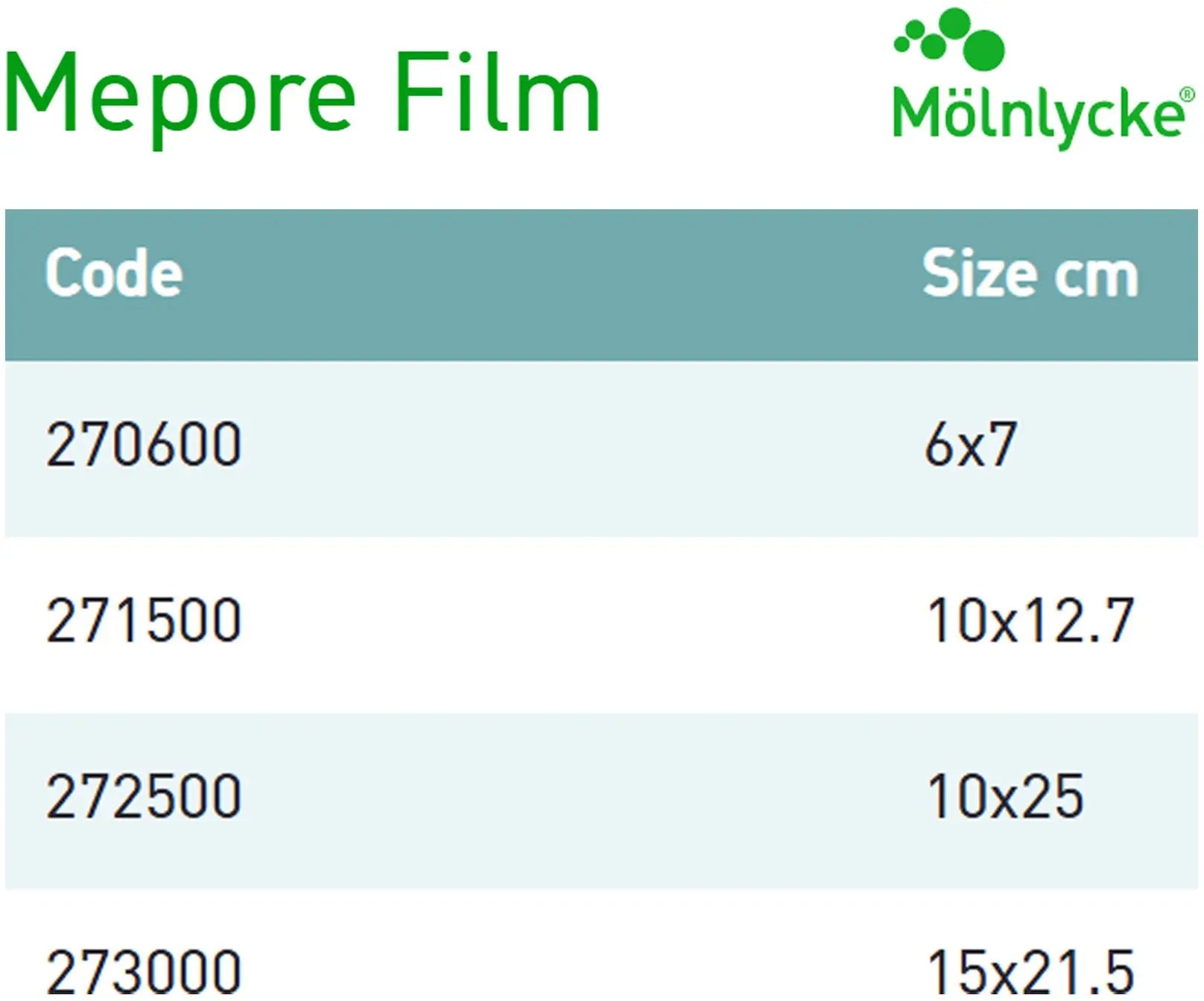Image resolution: width=1204 pixels, height=1001 pixels.
Task: Select product code 272500
Action: click(x=144, y=796)
